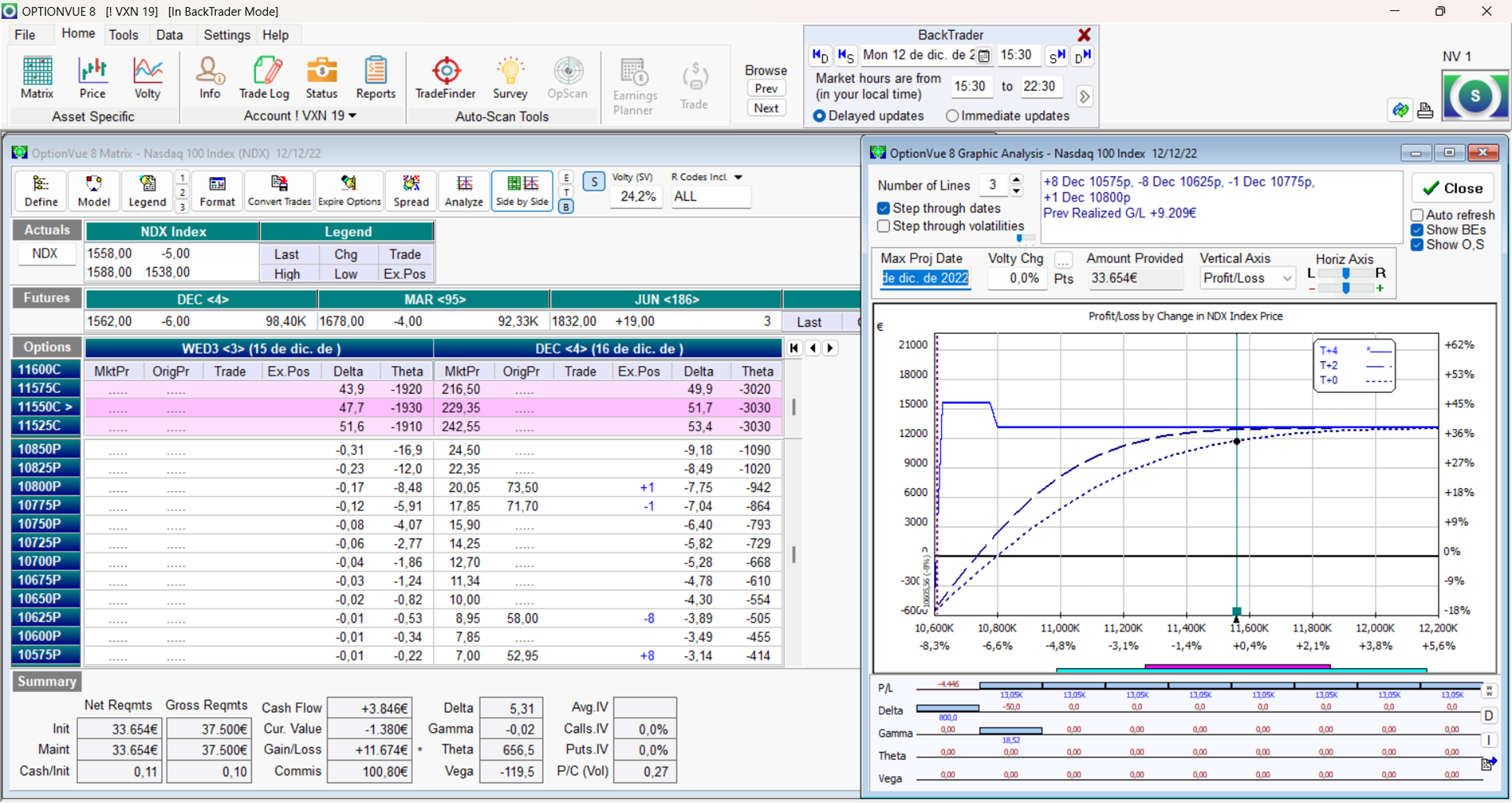
Task: Open the Trade Log
Action: click(x=264, y=78)
